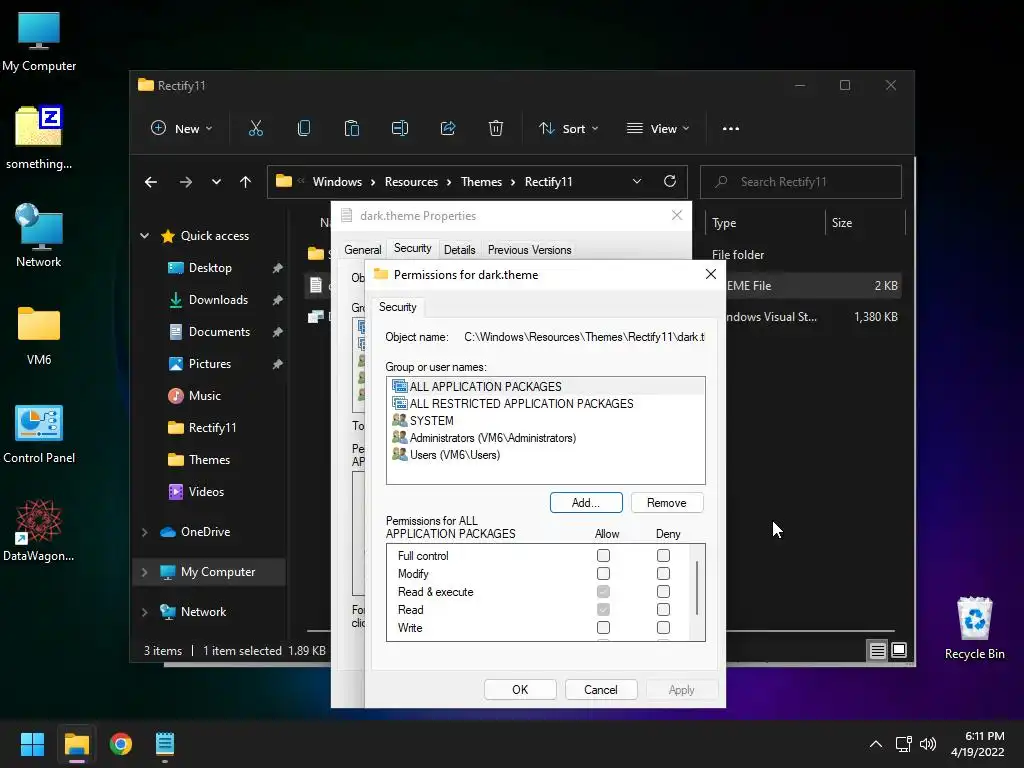
Task: Go back with the left arrow button
Action: tap(151, 182)
